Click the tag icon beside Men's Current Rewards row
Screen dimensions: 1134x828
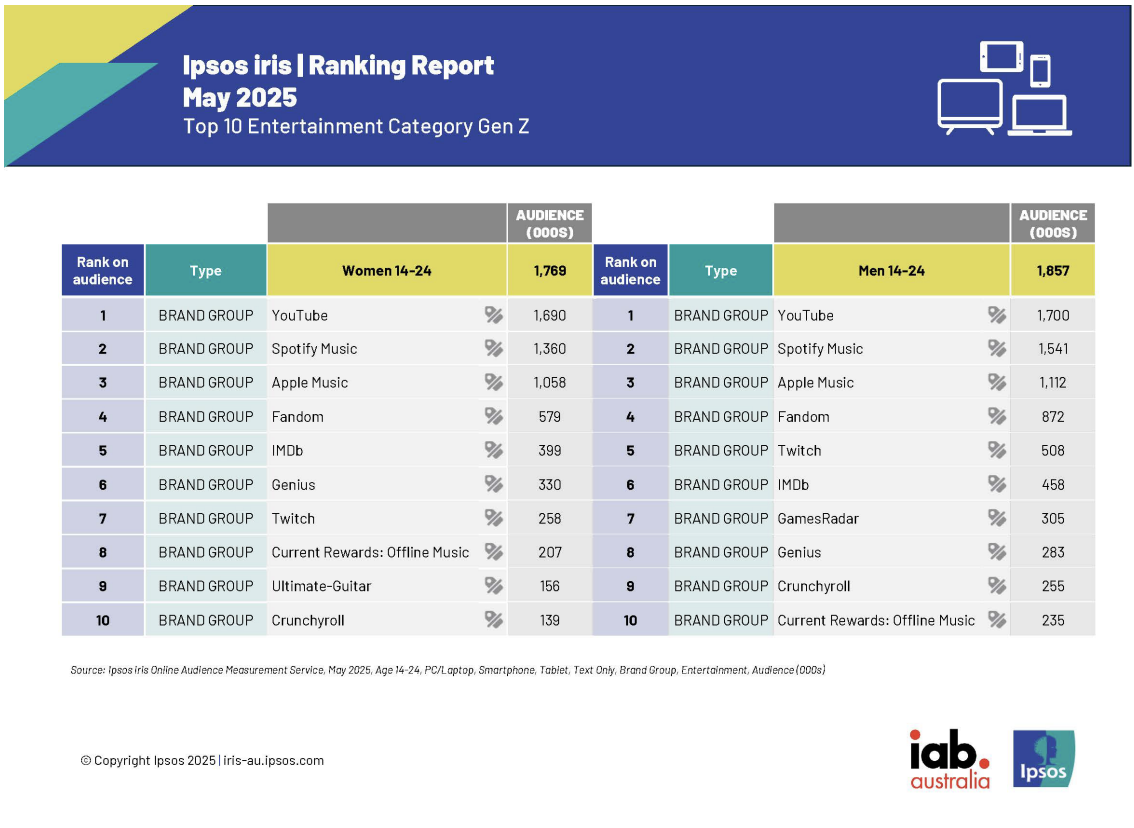[x=997, y=620]
